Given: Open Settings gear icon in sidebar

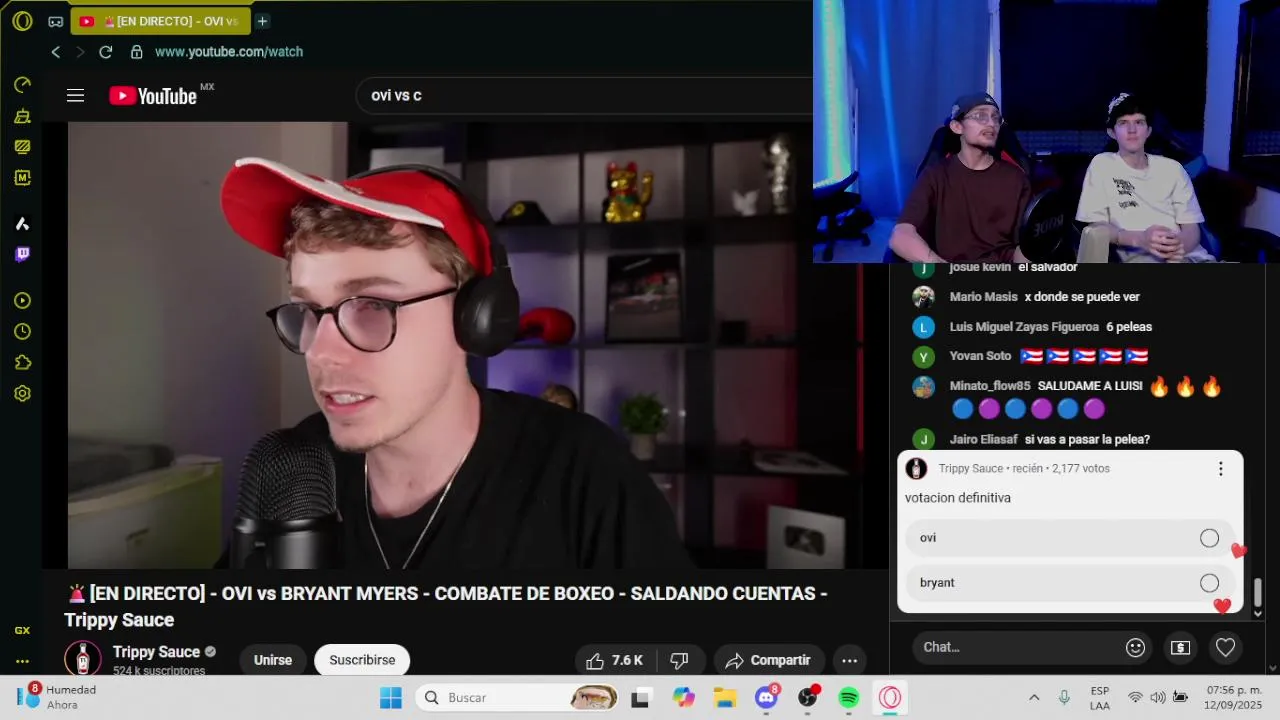Looking at the screenshot, I should click(22, 393).
